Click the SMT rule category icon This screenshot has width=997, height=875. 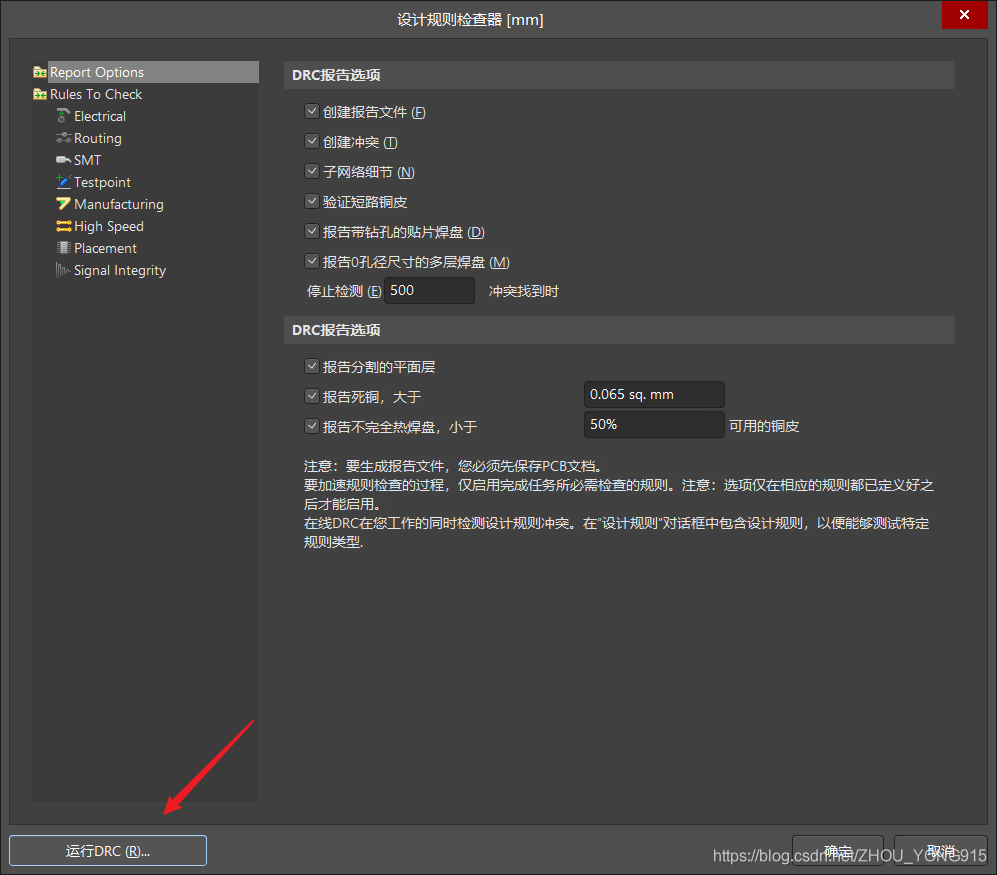coord(64,160)
